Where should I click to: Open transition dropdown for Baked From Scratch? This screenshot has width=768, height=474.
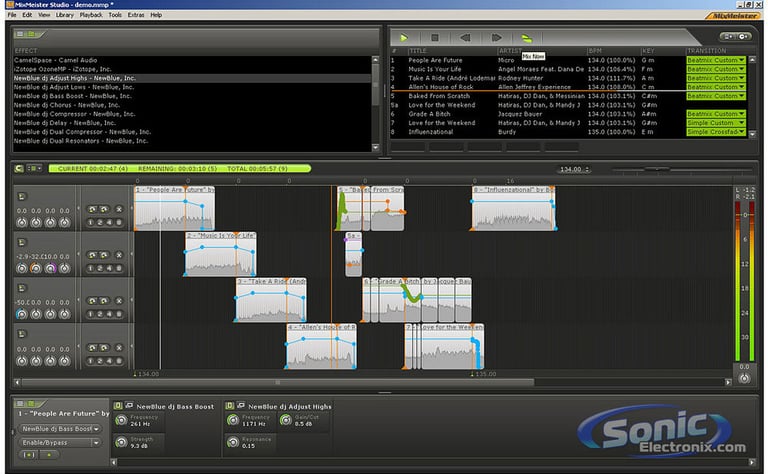716,96
